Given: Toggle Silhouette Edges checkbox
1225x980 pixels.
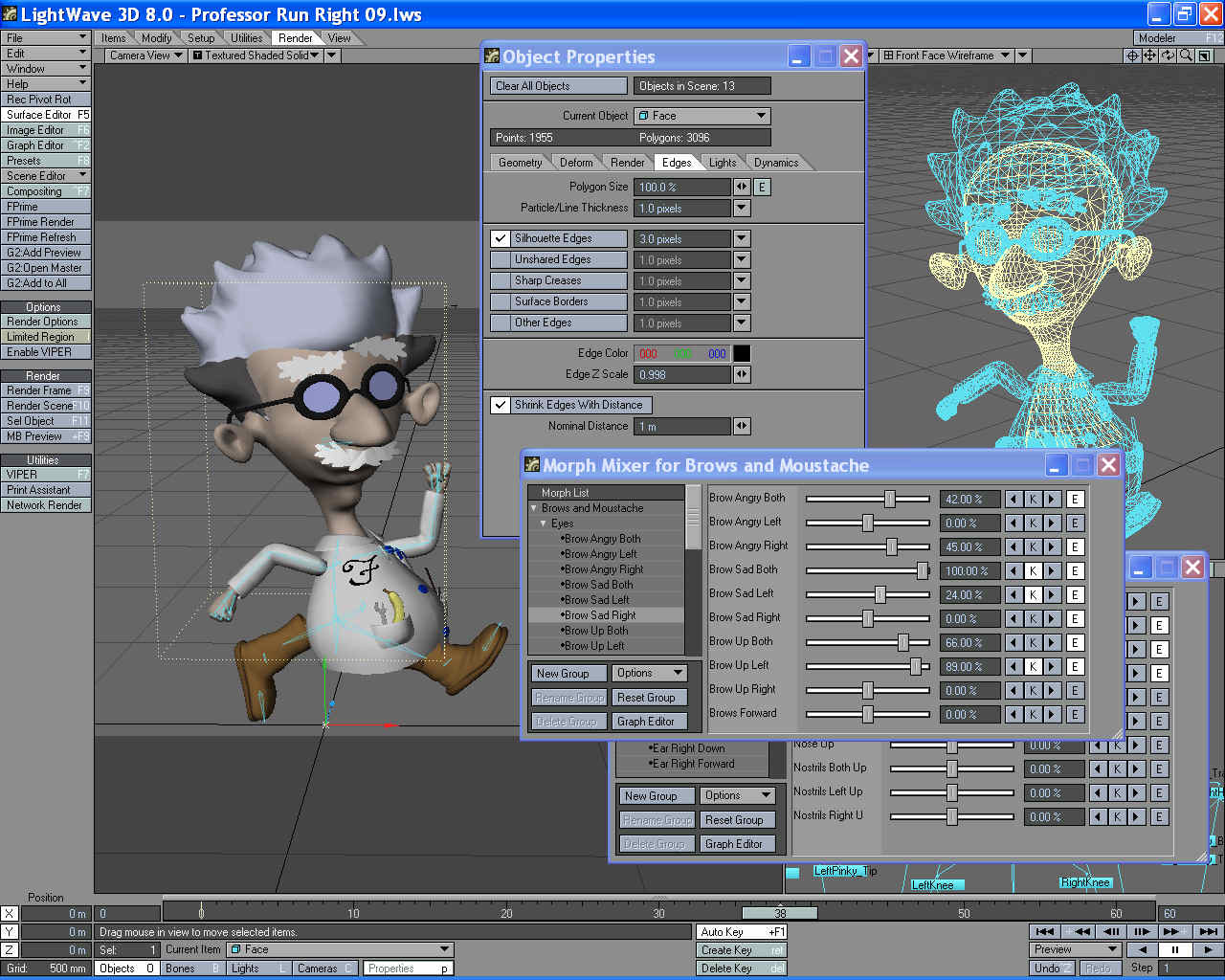Looking at the screenshot, I should click(500, 239).
